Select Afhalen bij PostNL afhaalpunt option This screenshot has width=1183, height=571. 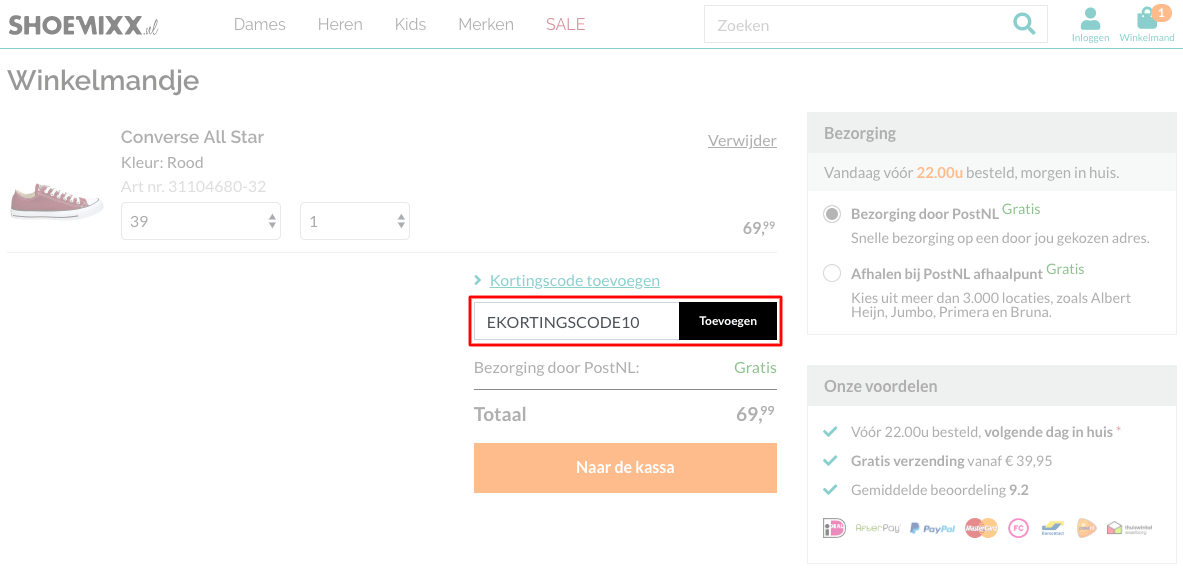(x=832, y=272)
